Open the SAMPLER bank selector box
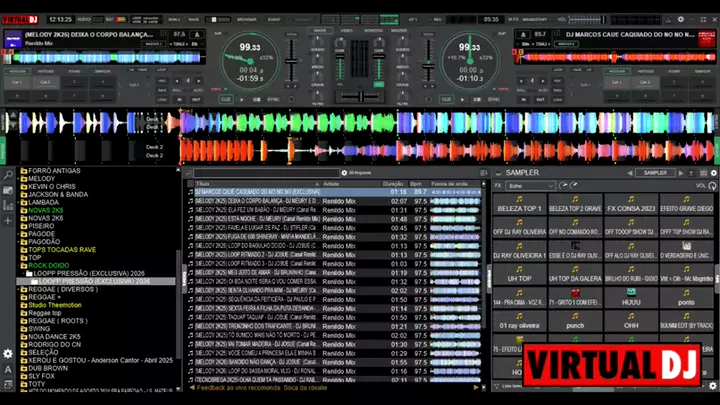The image size is (720, 405). 655,173
